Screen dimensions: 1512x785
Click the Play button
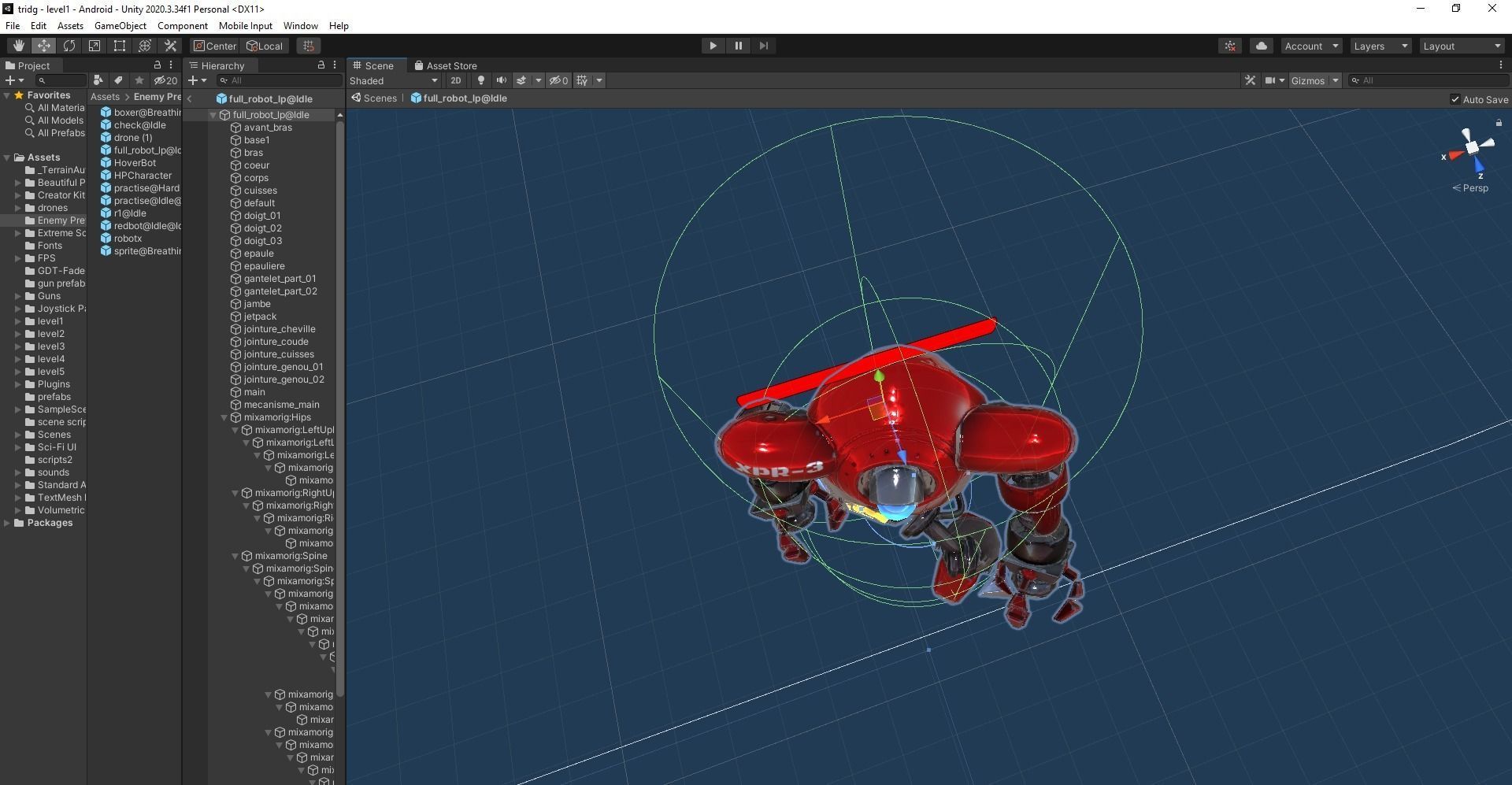tap(713, 46)
